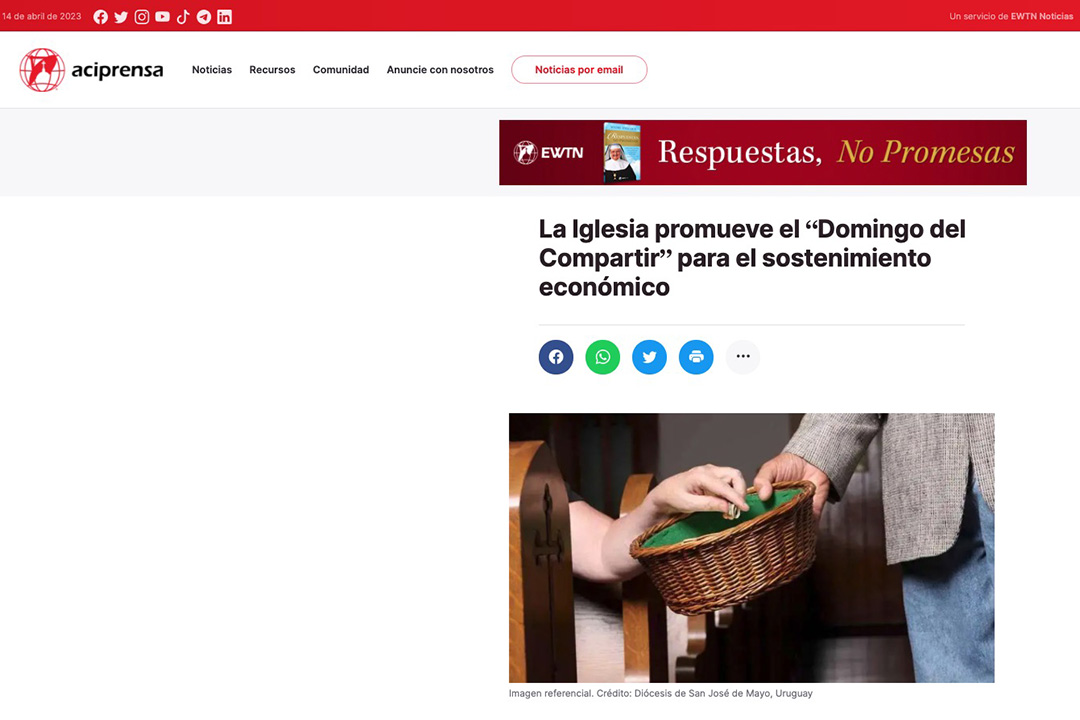Image resolution: width=1080 pixels, height=720 pixels.
Task: Share the article via the green WhatsApp button
Action: pyautogui.click(x=603, y=357)
